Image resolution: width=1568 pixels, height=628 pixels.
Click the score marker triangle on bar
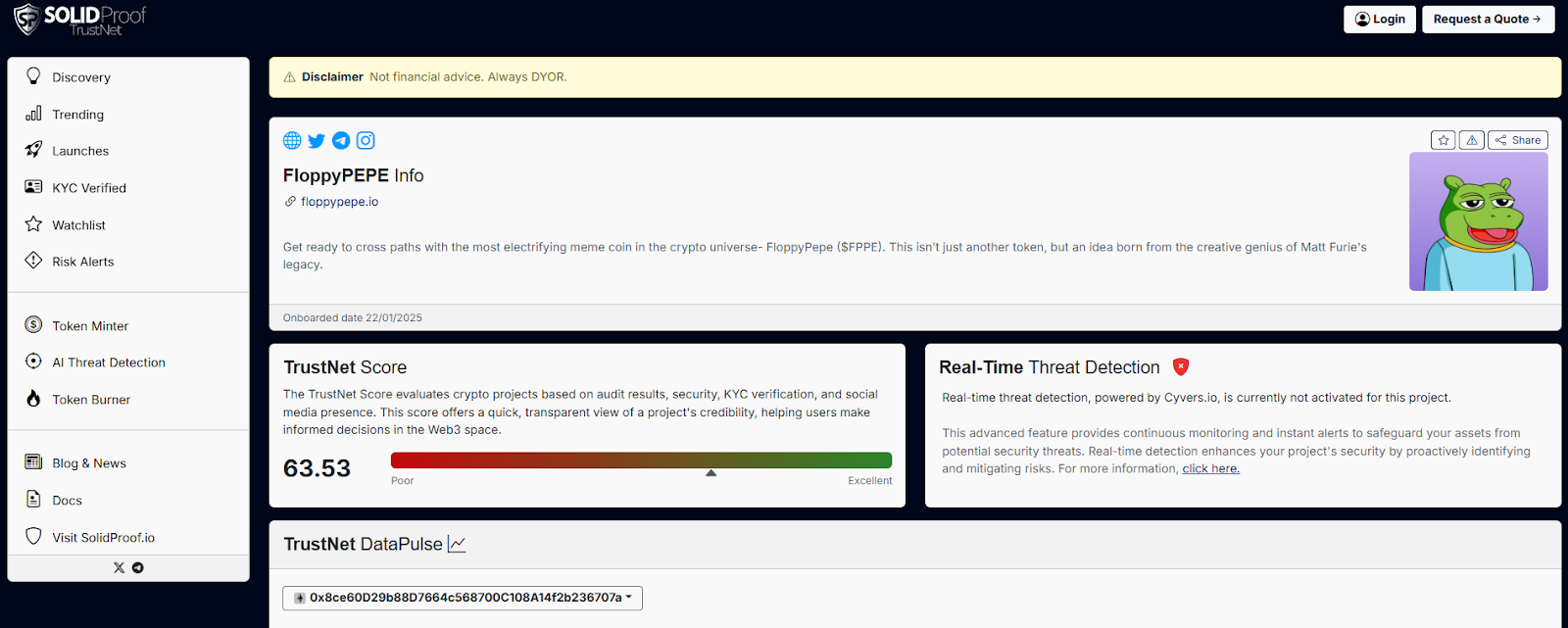pos(711,473)
